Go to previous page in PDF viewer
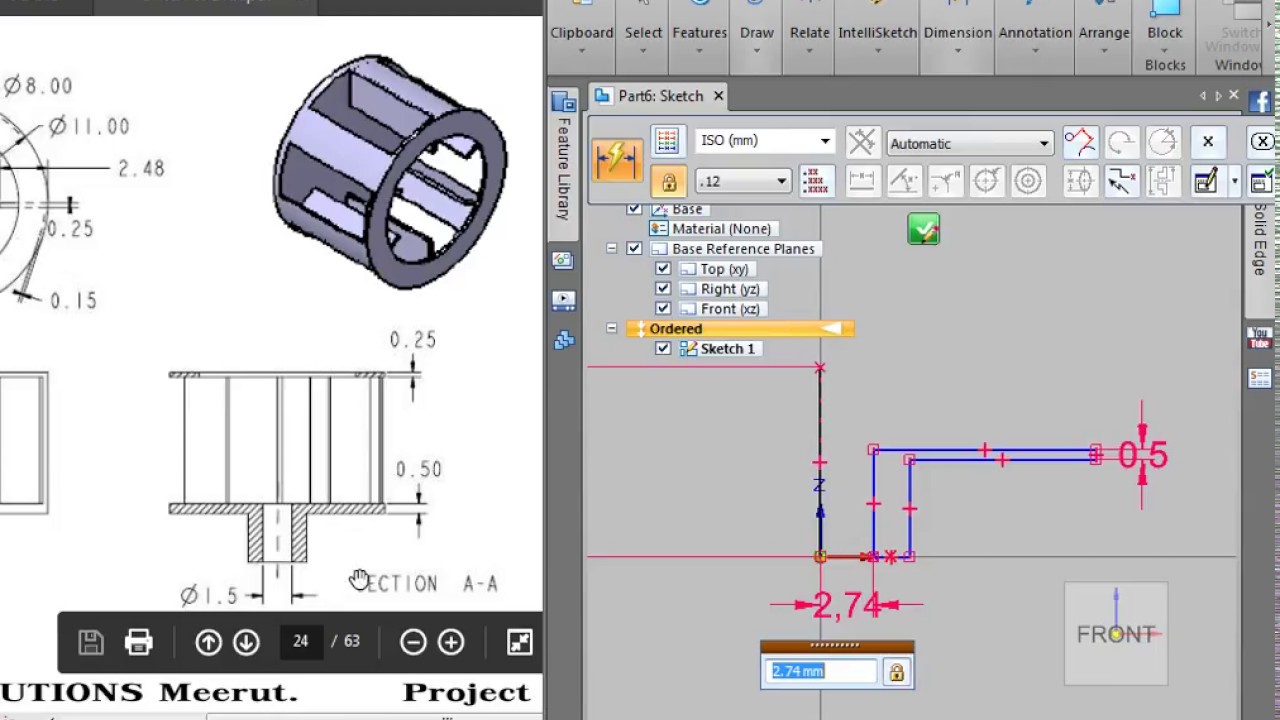Viewport: 1280px width, 720px height. [x=208, y=642]
